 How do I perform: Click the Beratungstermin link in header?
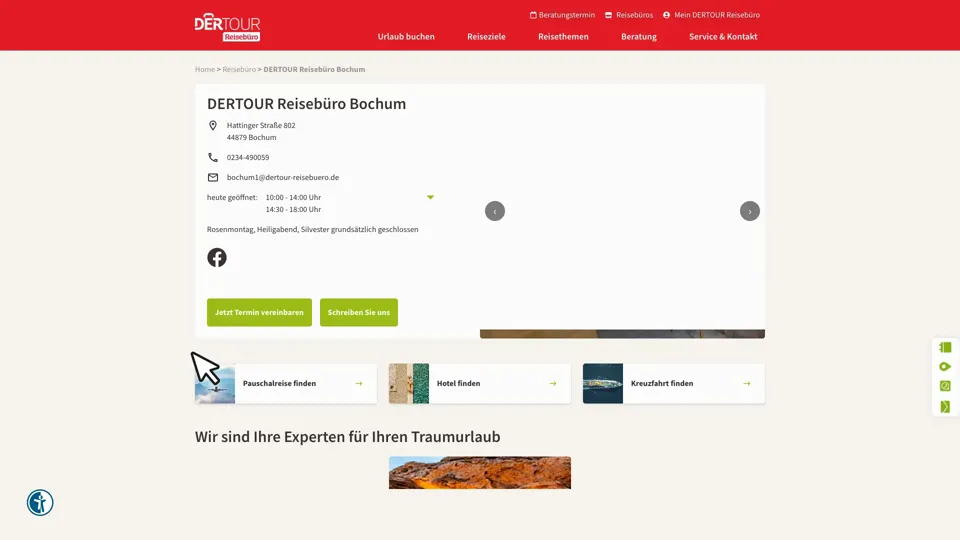pyautogui.click(x=567, y=15)
